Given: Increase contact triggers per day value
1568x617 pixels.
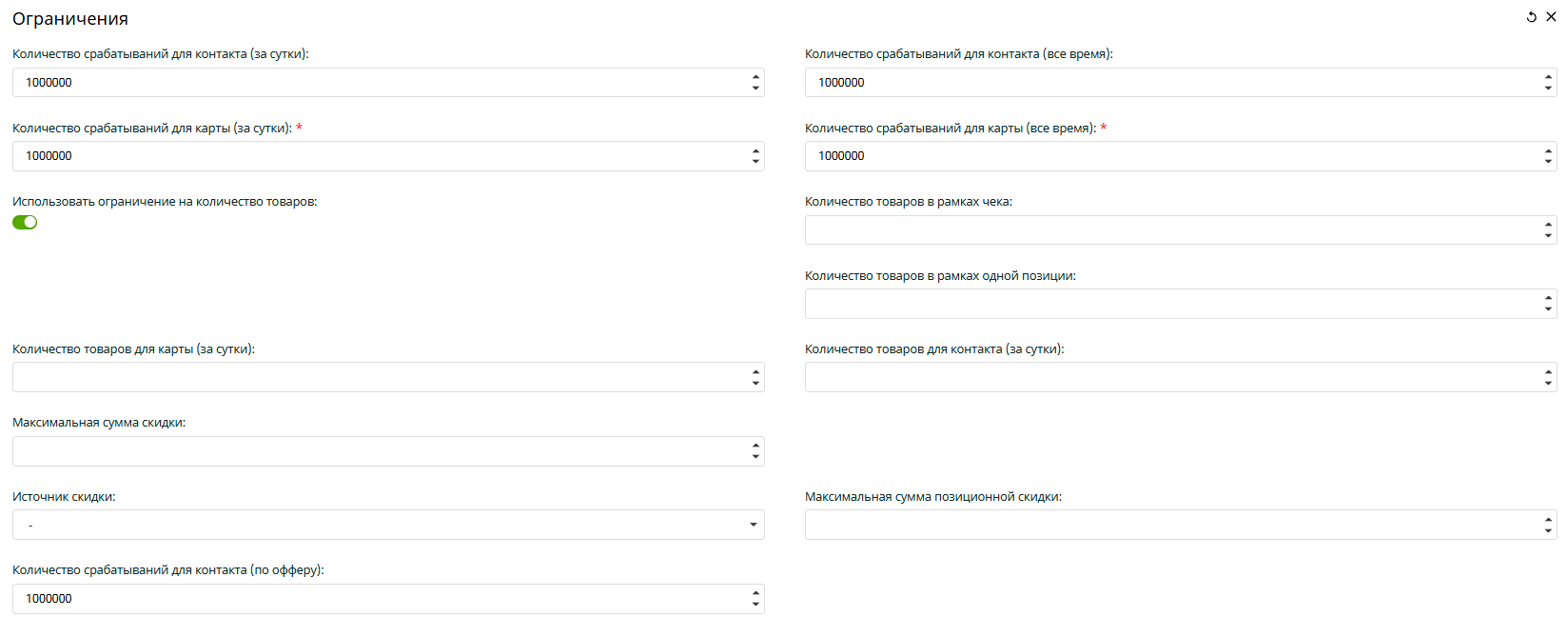Looking at the screenshot, I should (755, 77).
